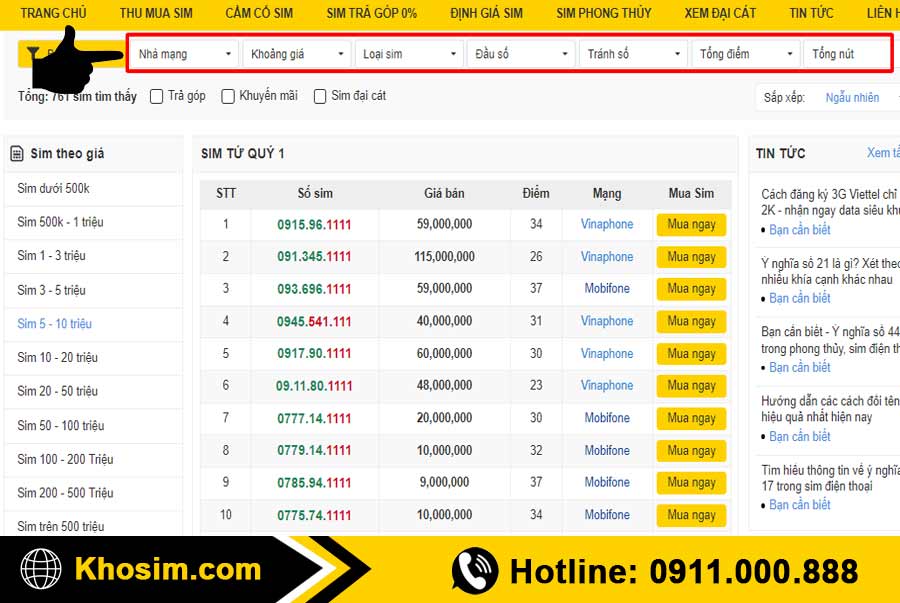Check the Sim đại cát option
900x603 pixels.
(320, 96)
